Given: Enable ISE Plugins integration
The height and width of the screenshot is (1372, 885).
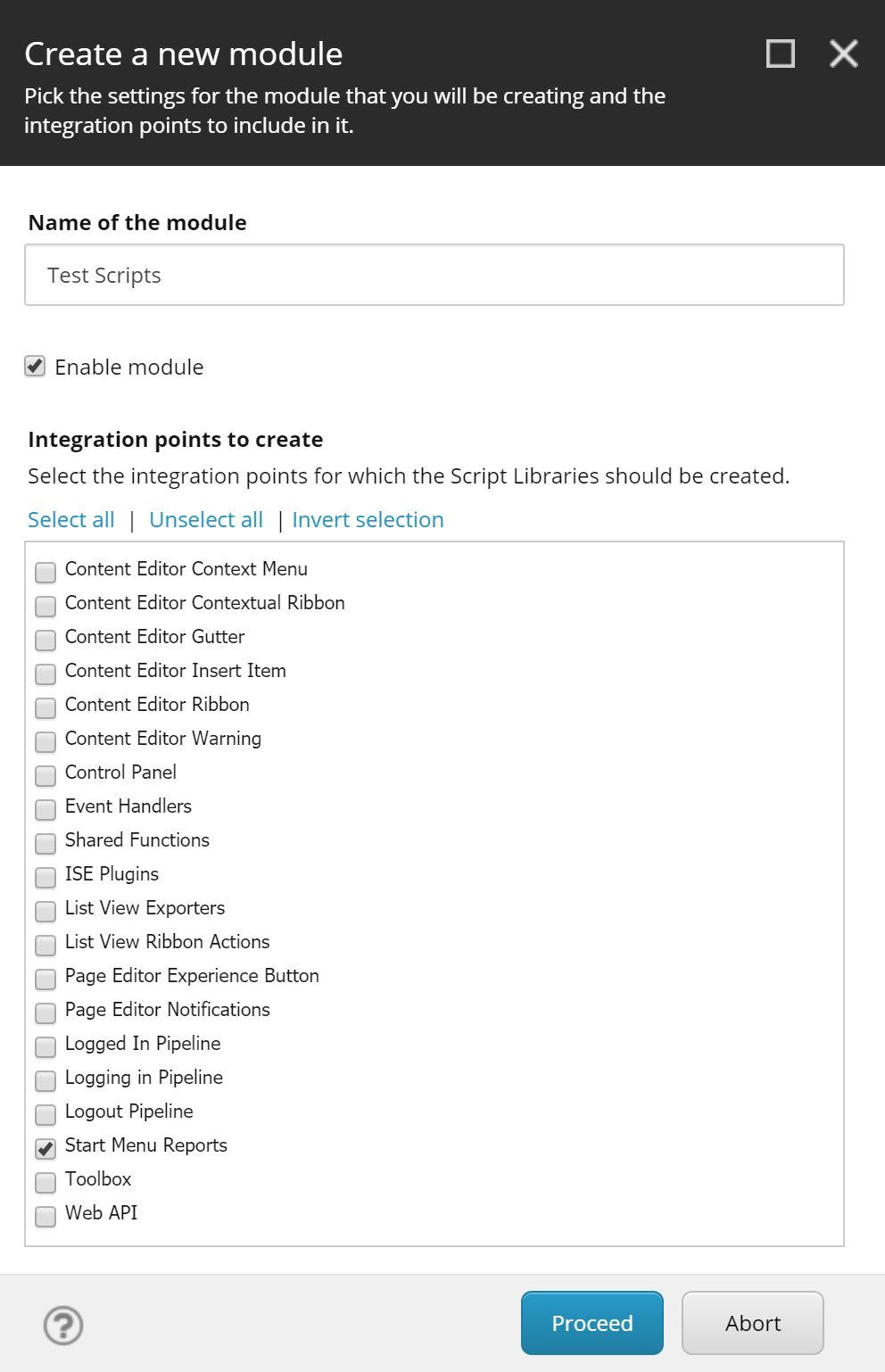Looking at the screenshot, I should point(45,877).
